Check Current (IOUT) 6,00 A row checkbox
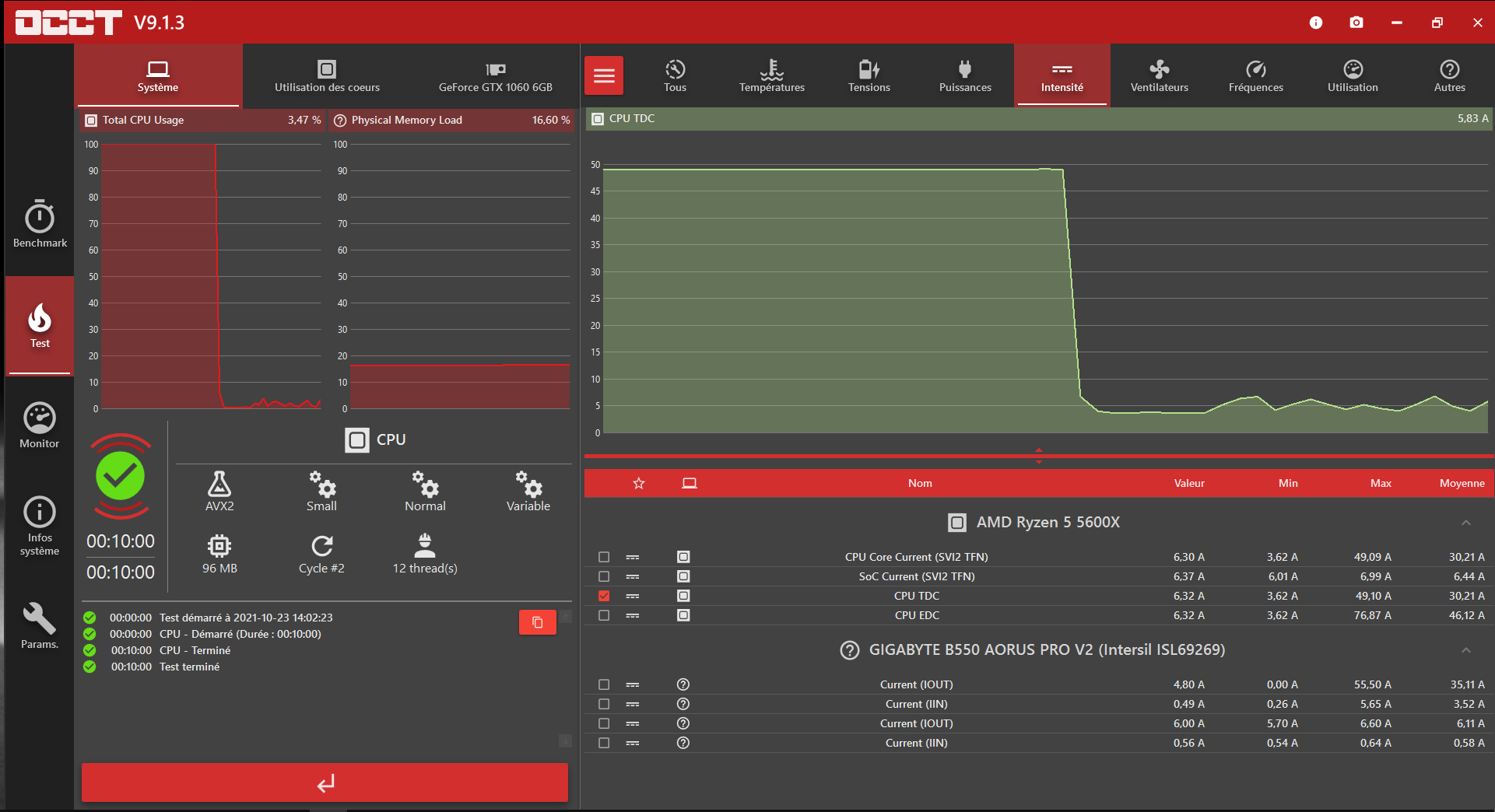The height and width of the screenshot is (812, 1495). pyautogui.click(x=604, y=723)
